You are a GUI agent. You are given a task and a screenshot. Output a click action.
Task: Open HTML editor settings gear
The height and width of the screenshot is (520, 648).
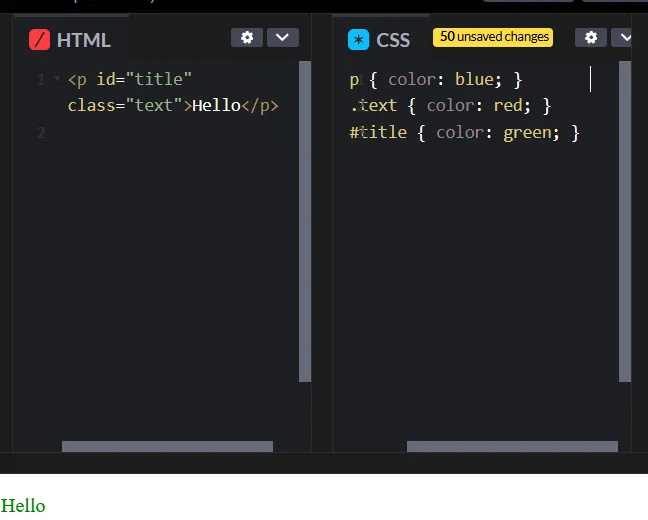click(247, 38)
